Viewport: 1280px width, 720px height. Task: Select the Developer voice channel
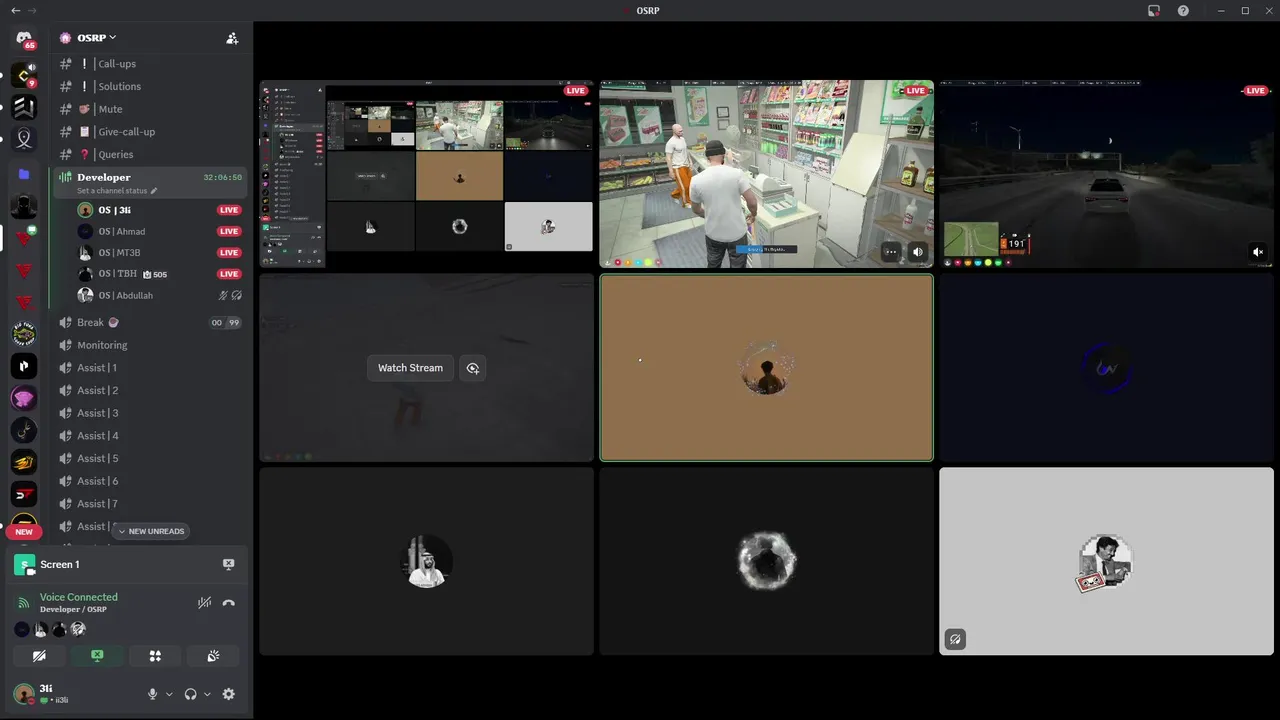point(150,182)
